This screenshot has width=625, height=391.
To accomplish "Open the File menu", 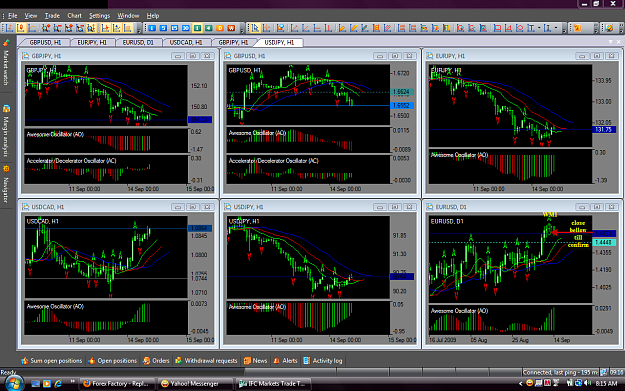I will point(13,16).
